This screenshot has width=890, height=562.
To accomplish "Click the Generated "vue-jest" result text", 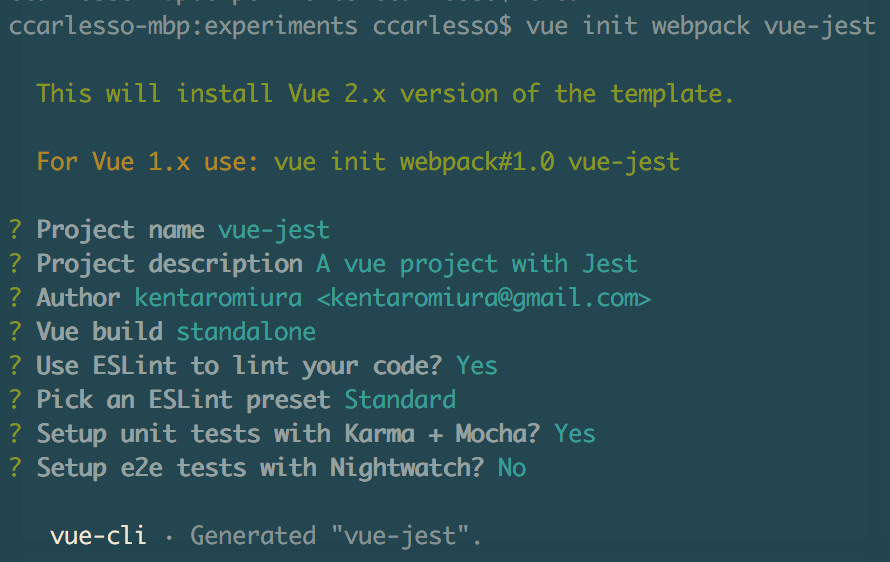I will click(x=336, y=536).
